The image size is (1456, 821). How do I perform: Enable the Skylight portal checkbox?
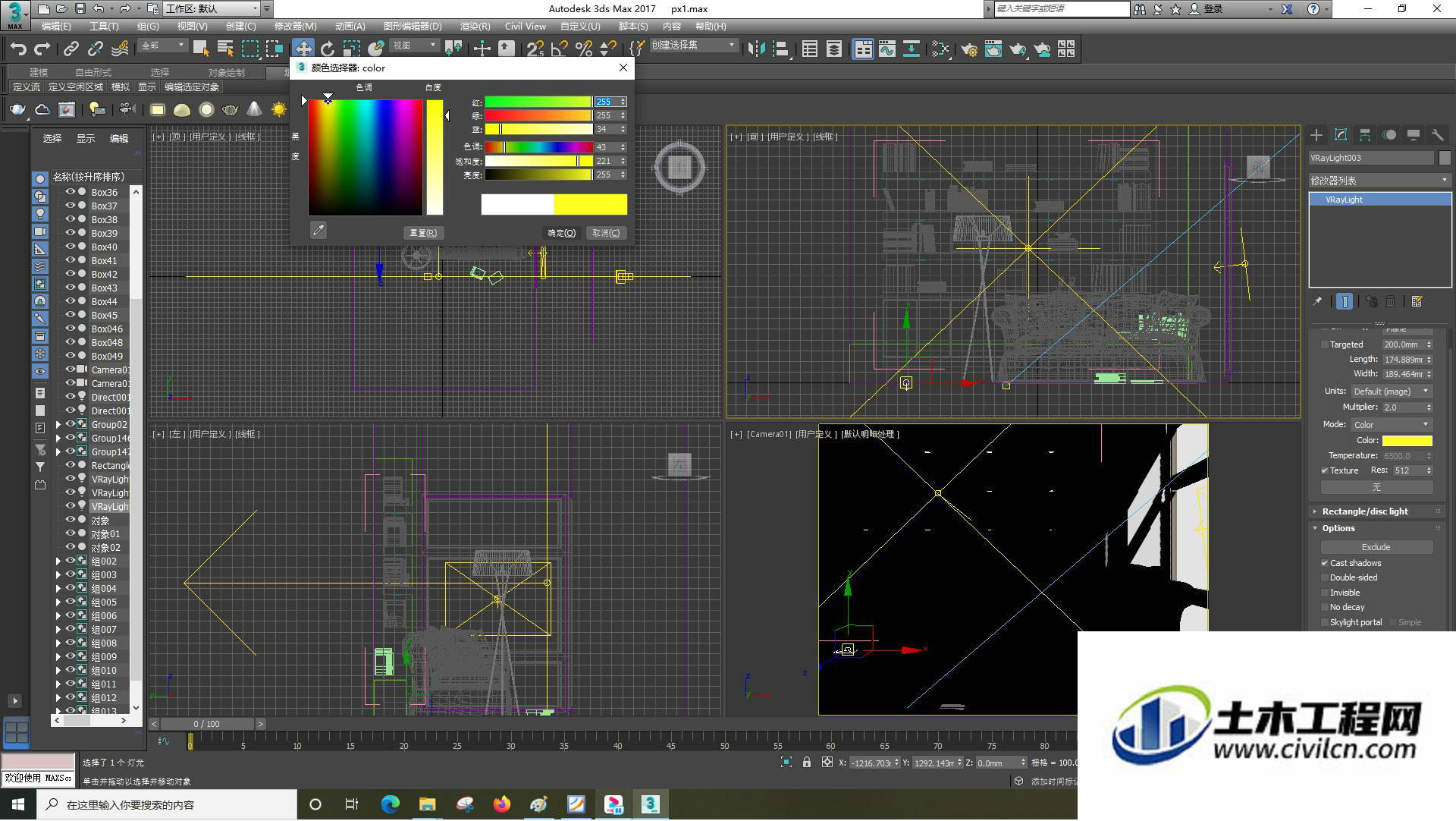[x=1325, y=622]
